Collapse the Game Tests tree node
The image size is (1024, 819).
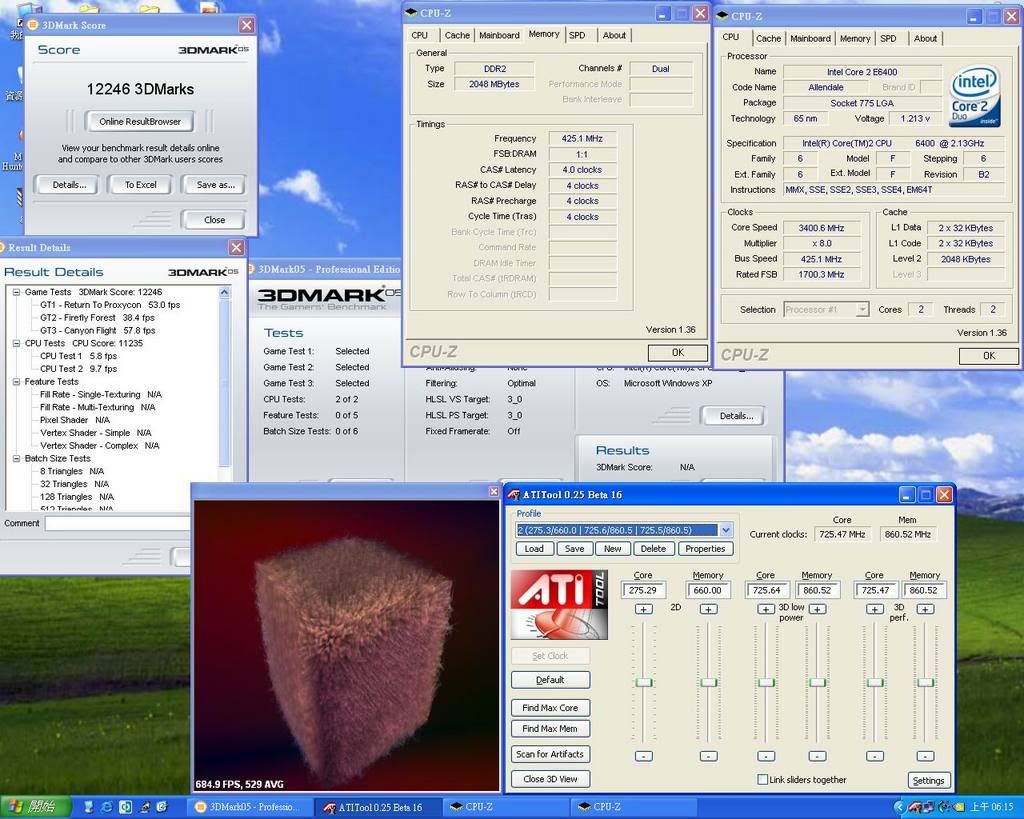[16, 292]
